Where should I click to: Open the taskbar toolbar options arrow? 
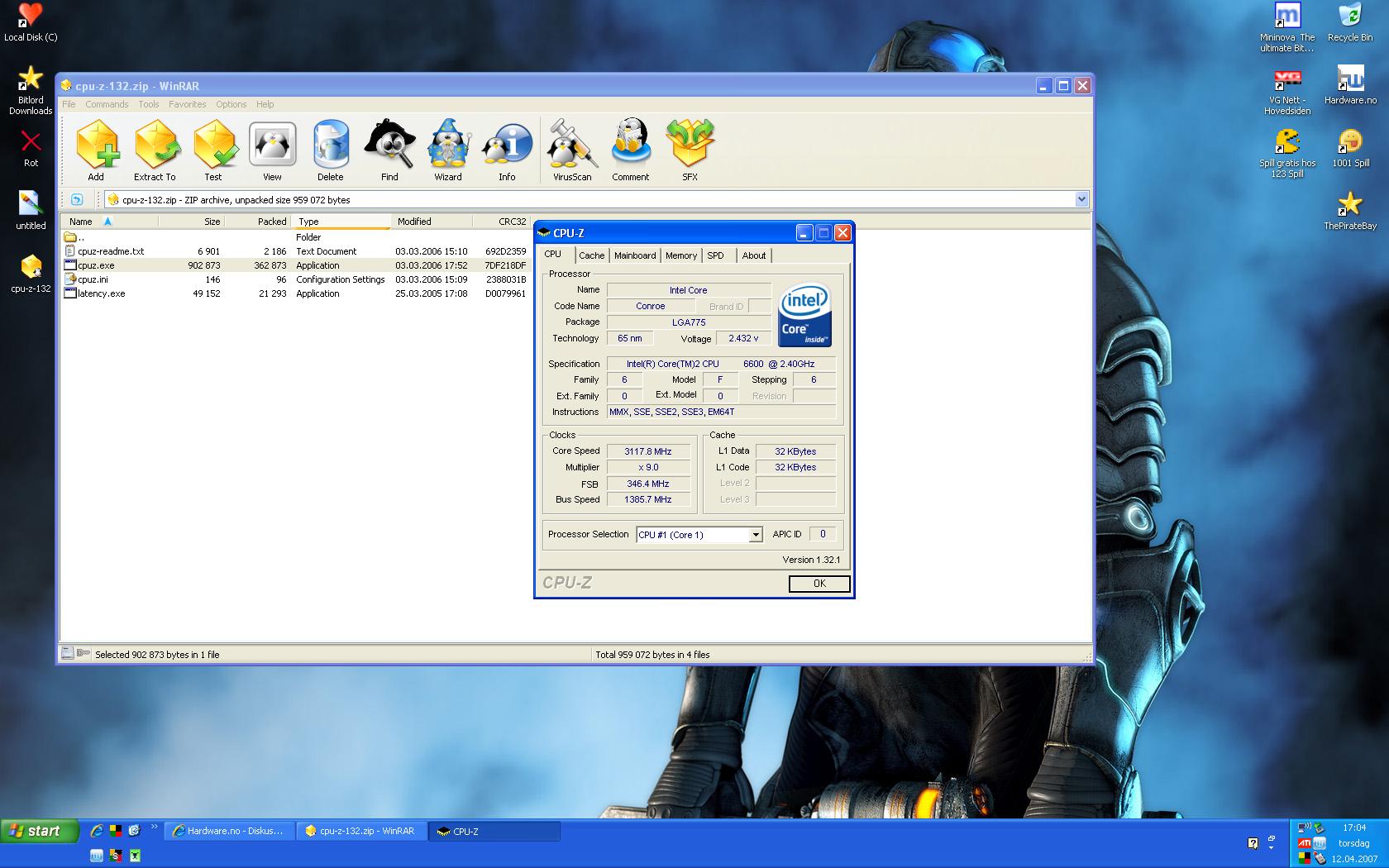tap(1271, 847)
